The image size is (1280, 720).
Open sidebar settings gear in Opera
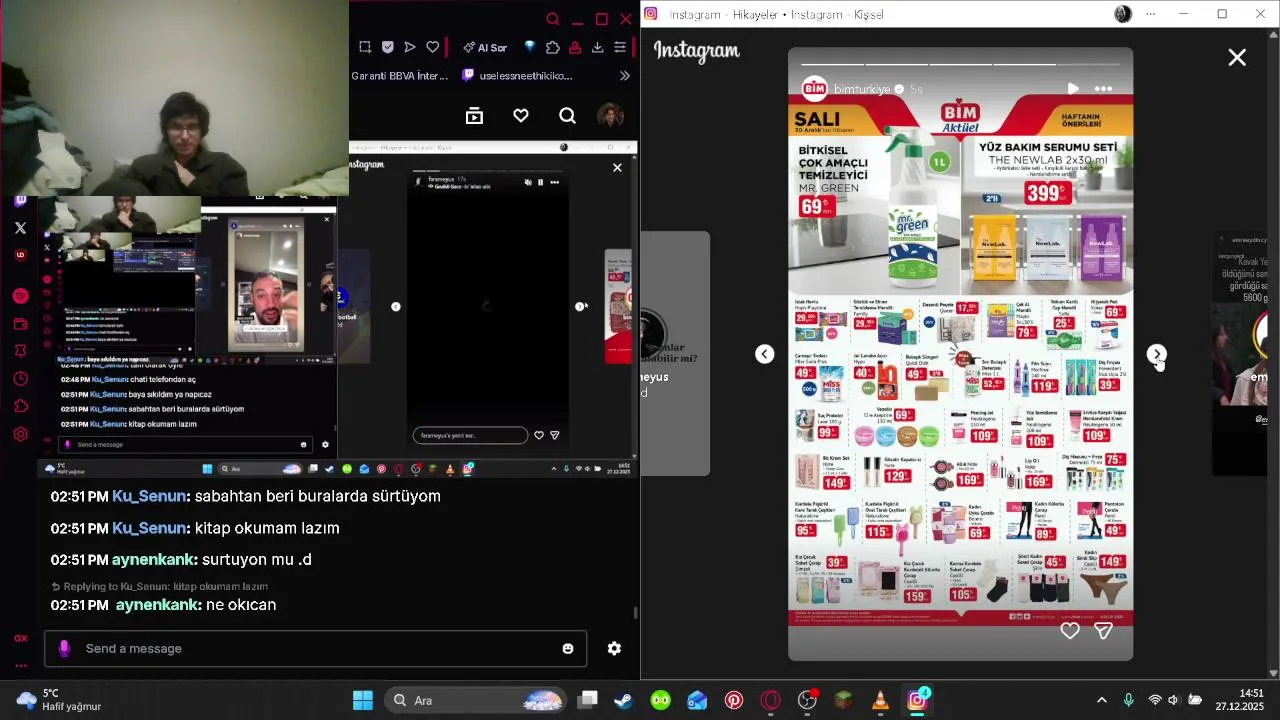(x=20, y=434)
